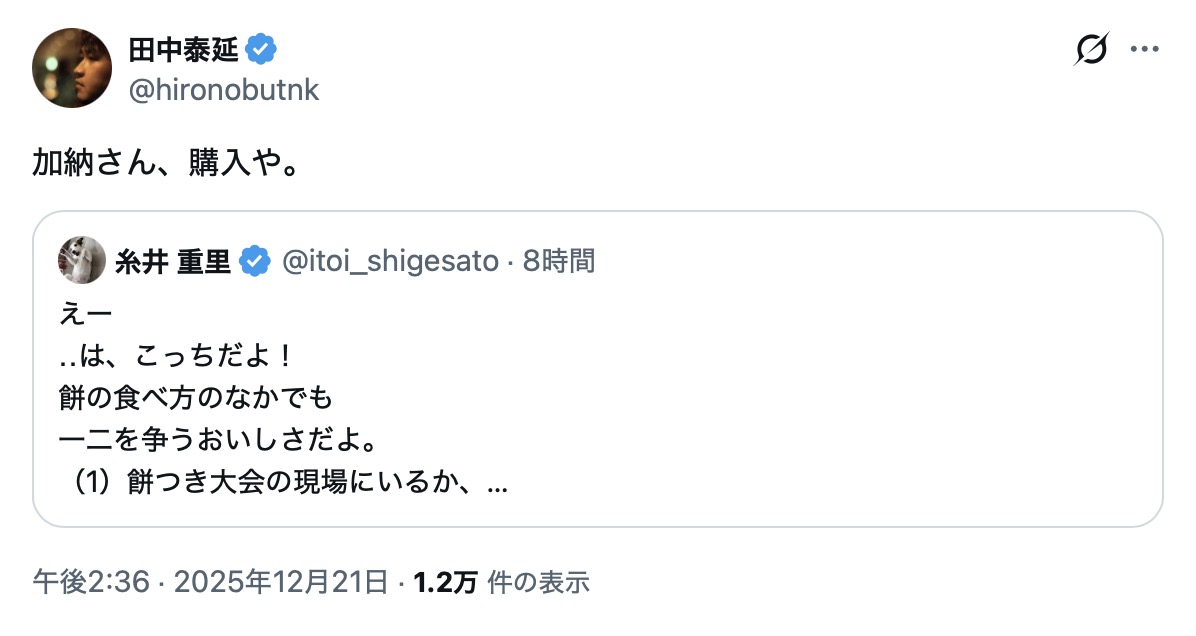Image resolution: width=1196 pixels, height=636 pixels.
Task: Click the blue verified badge beside 田中泰延
Action: tap(263, 48)
